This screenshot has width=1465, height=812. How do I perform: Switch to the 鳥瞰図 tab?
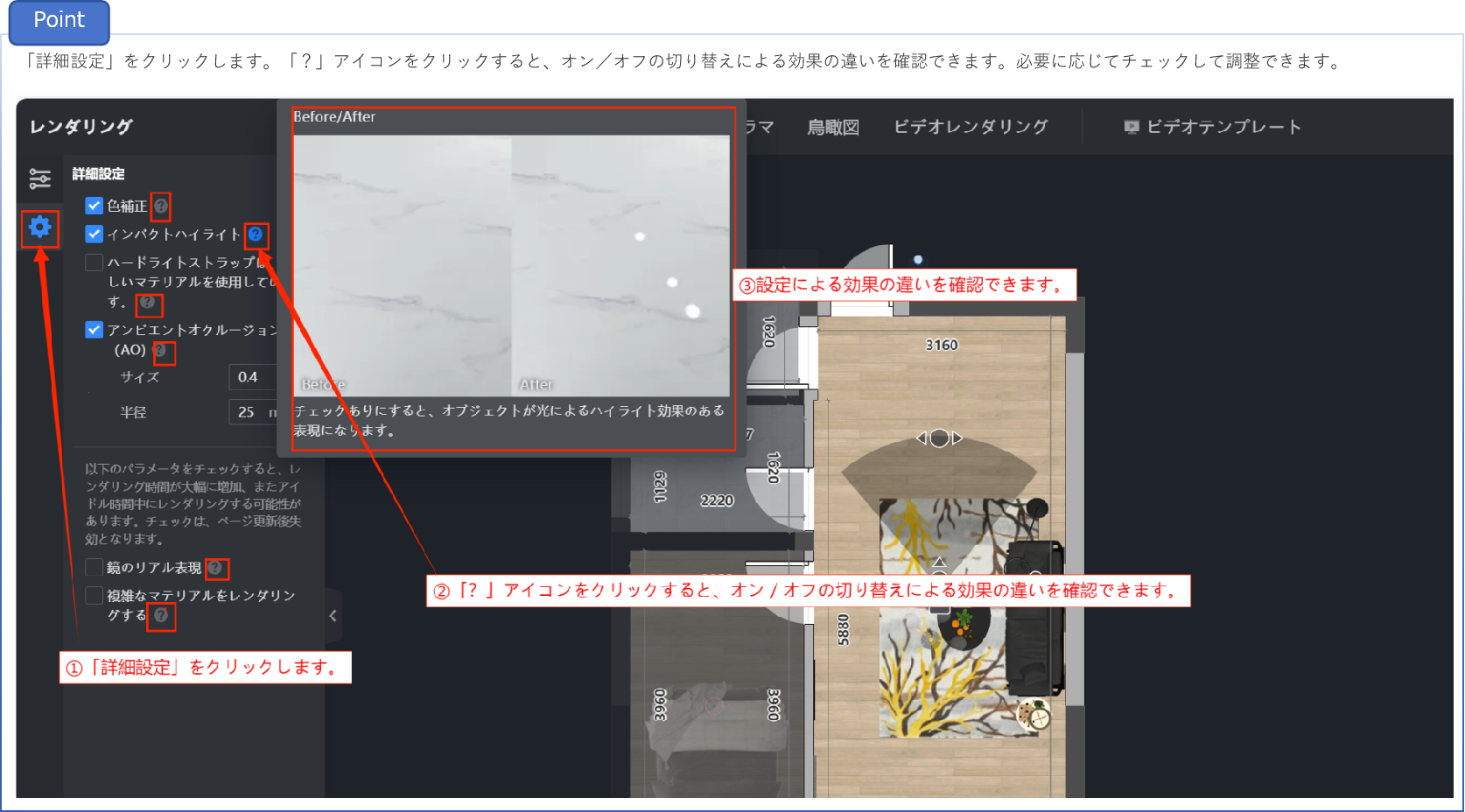pyautogui.click(x=833, y=128)
